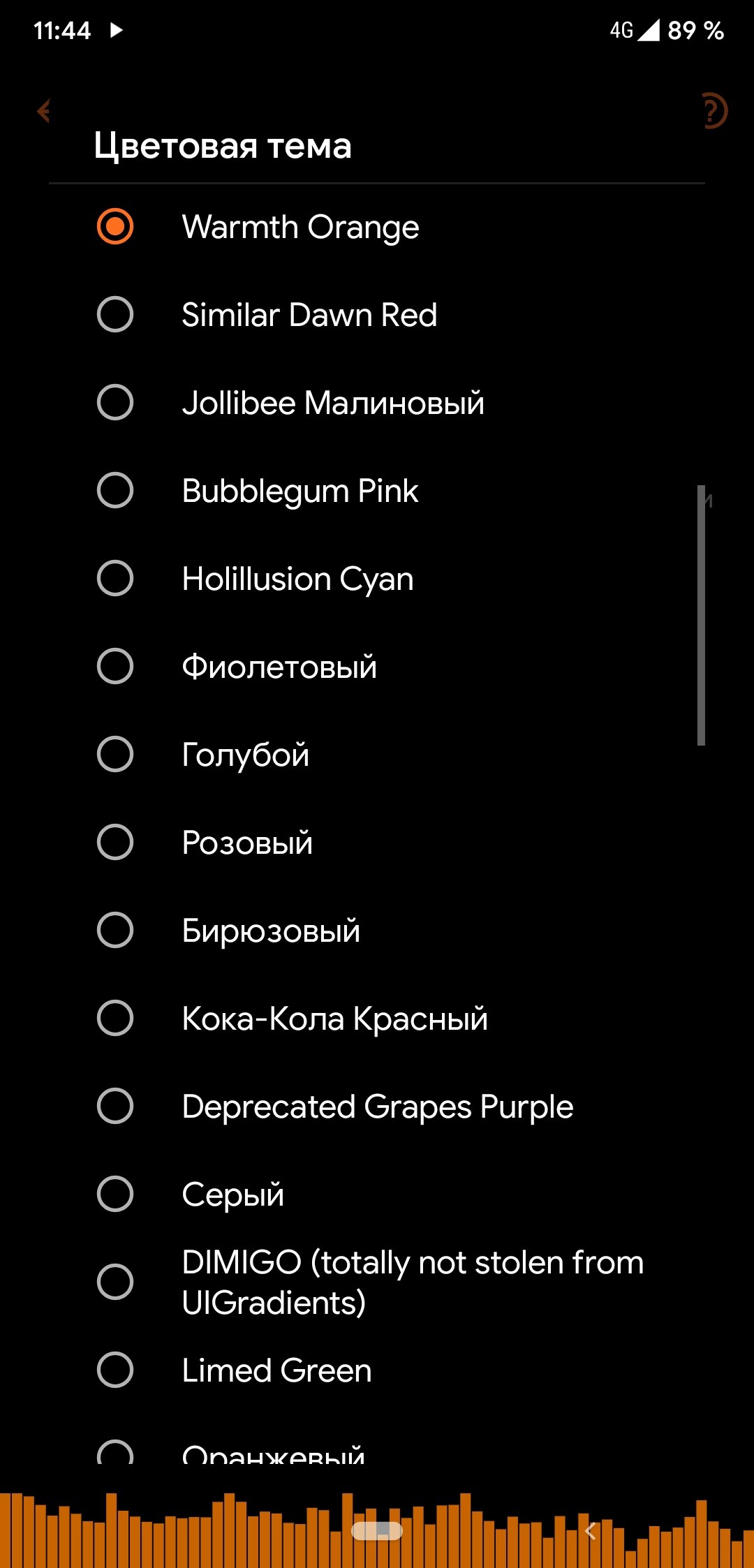Screen dimensions: 754x1568
Task: Tap the home pill navigation handle
Action: tap(377, 1530)
